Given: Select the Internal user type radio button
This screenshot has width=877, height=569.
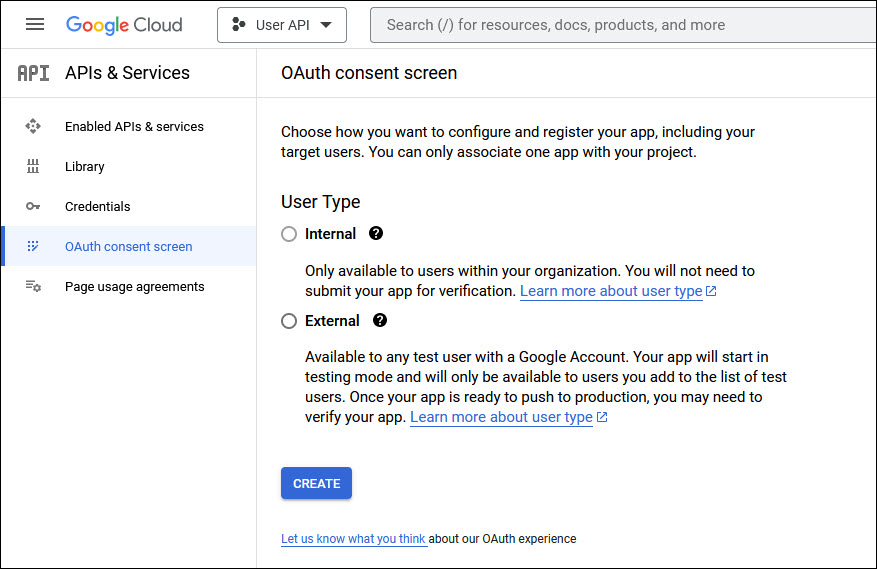Looking at the screenshot, I should 289,234.
